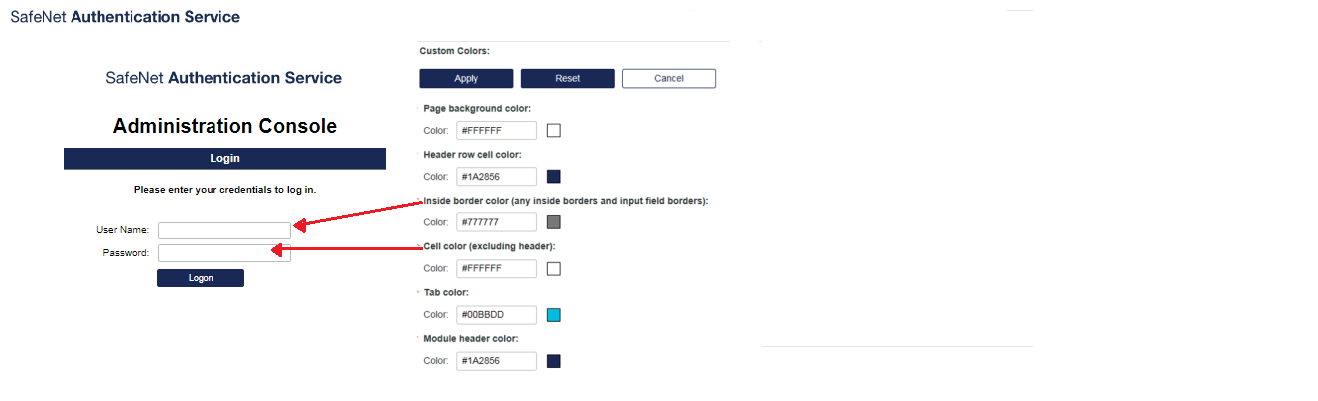Click SafeNet Authentication Service top-left logo
This screenshot has height=401, width=1318.
click(125, 17)
